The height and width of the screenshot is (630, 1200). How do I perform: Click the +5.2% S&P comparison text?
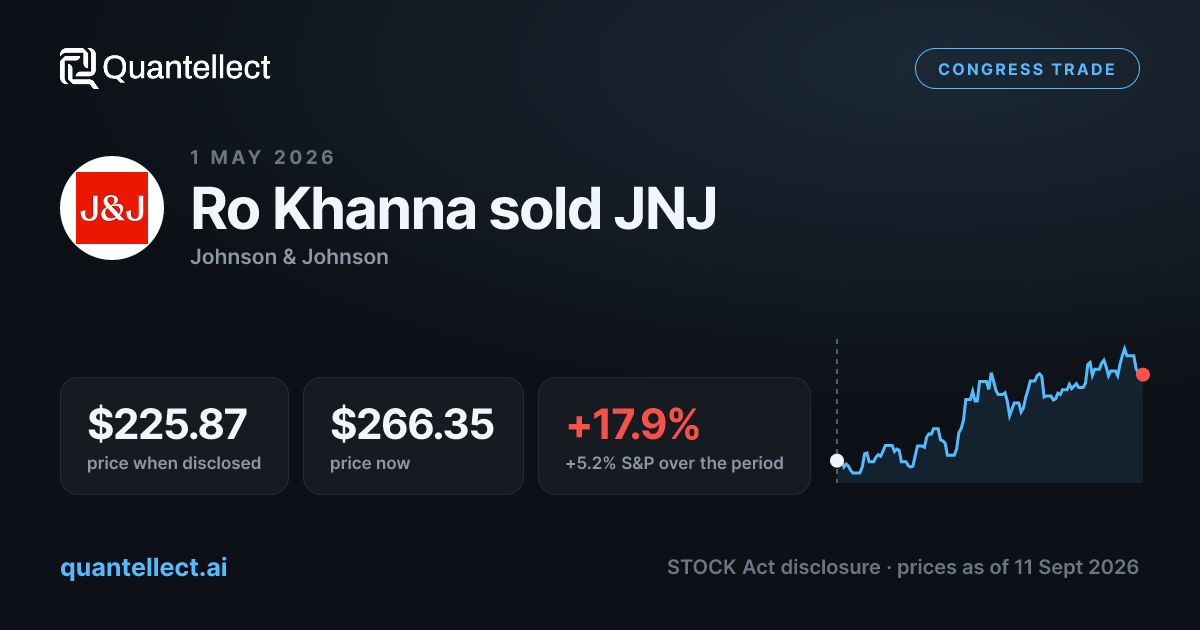pyautogui.click(x=674, y=463)
